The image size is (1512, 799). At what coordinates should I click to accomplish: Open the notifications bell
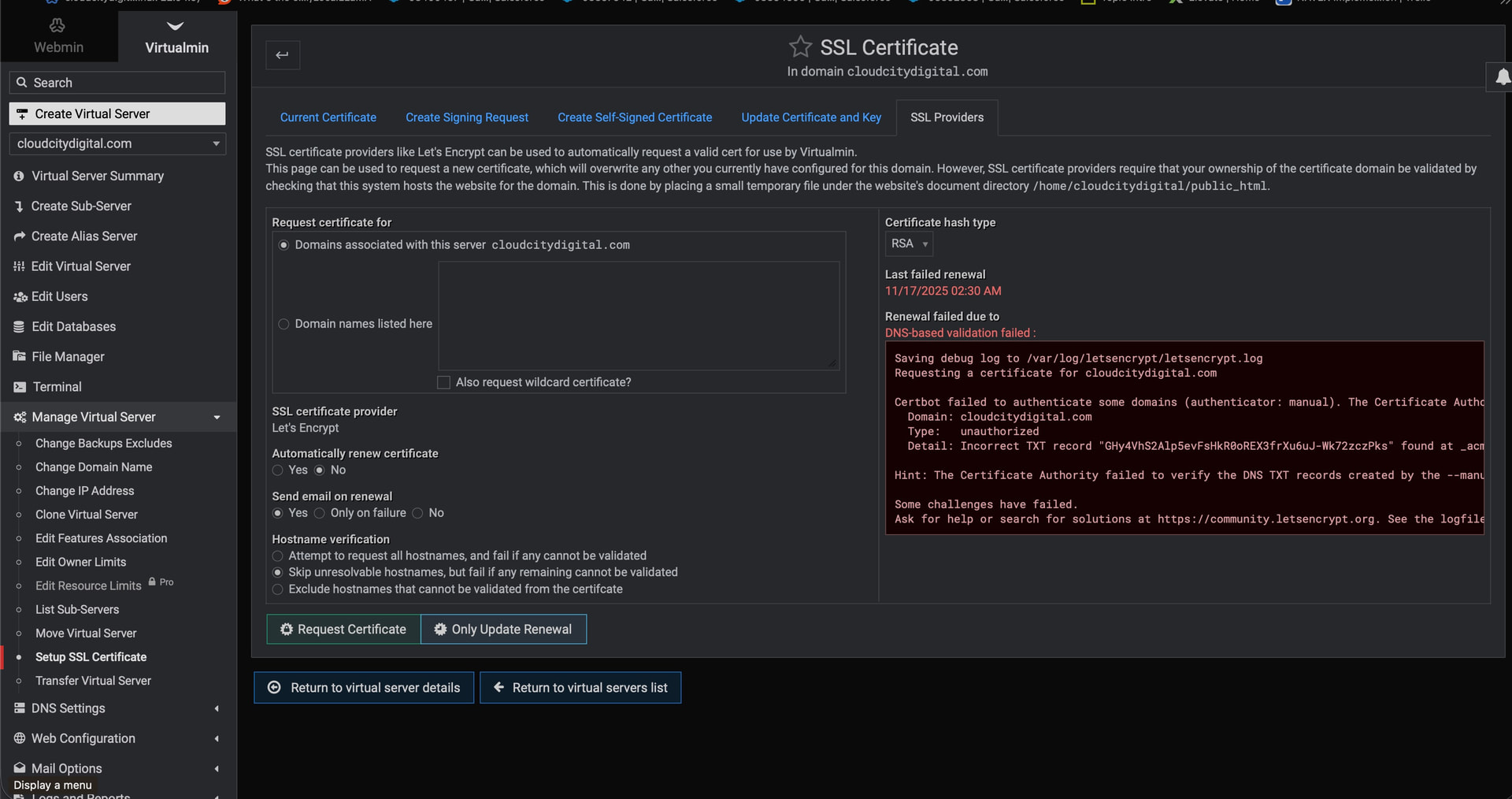click(x=1503, y=76)
